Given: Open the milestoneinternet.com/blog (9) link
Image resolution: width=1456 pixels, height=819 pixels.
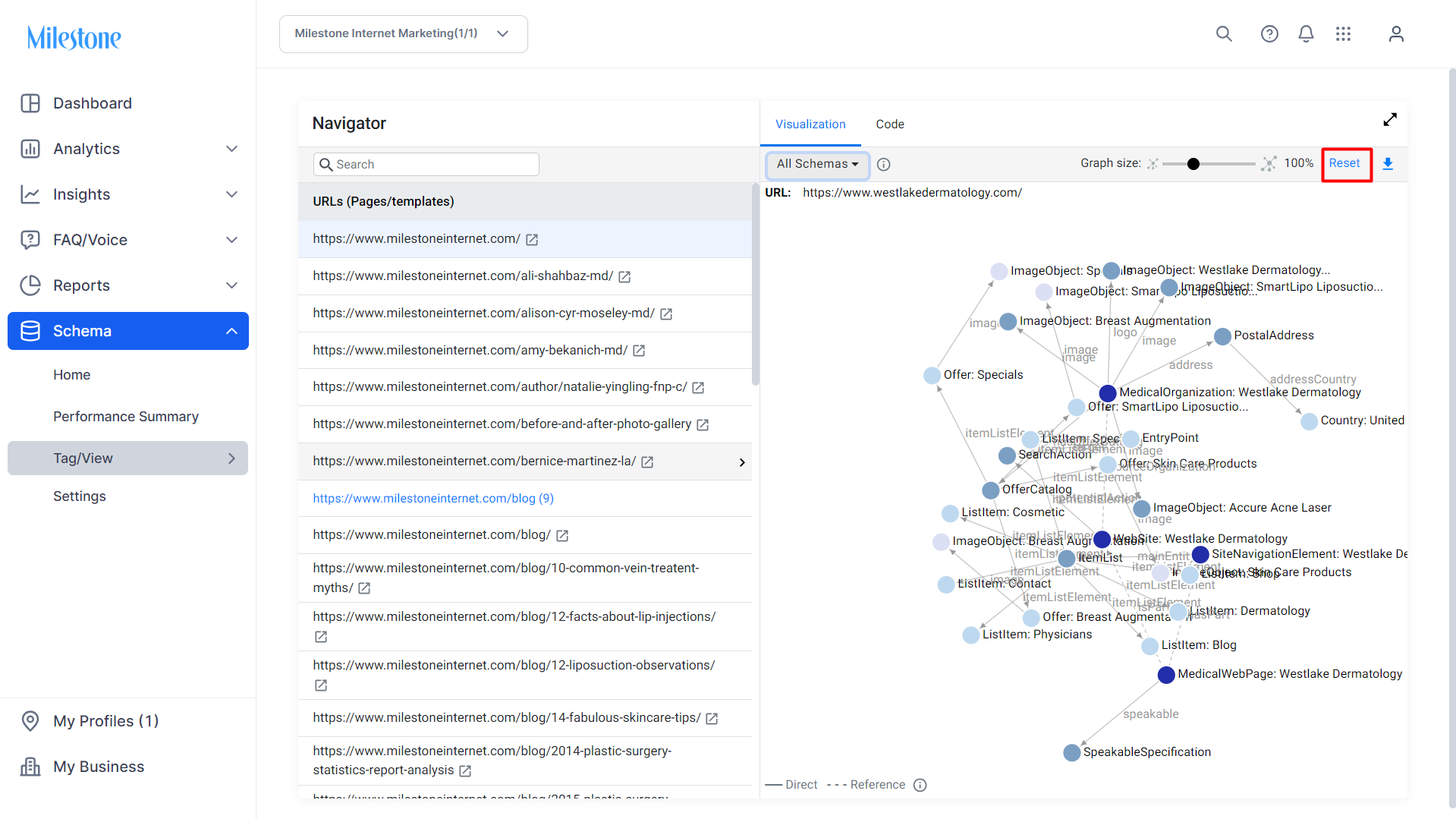Looking at the screenshot, I should point(433,499).
